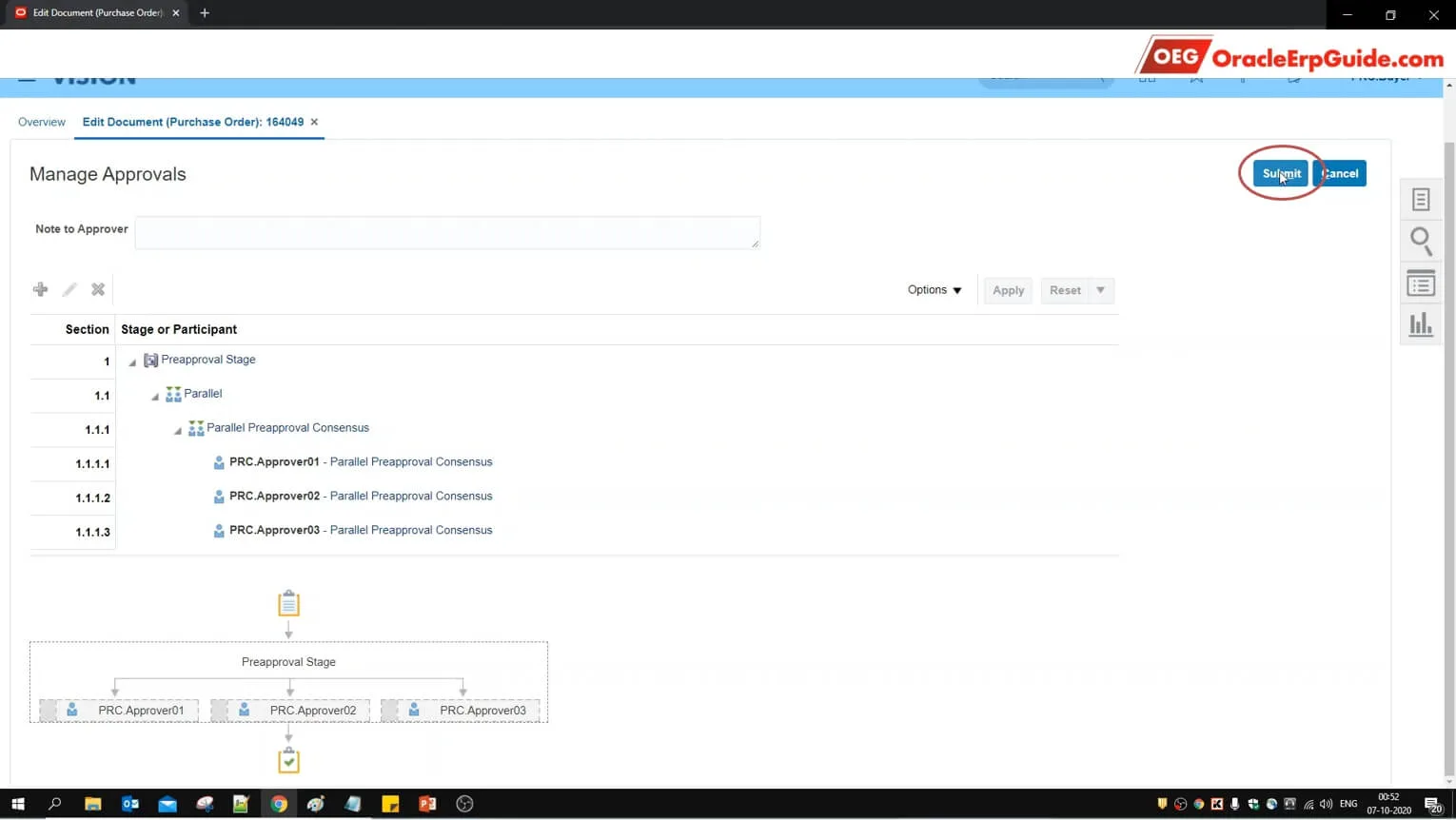Switch to Chrome on taskbar
Screen dimensions: 1456x820
pyautogui.click(x=279, y=804)
